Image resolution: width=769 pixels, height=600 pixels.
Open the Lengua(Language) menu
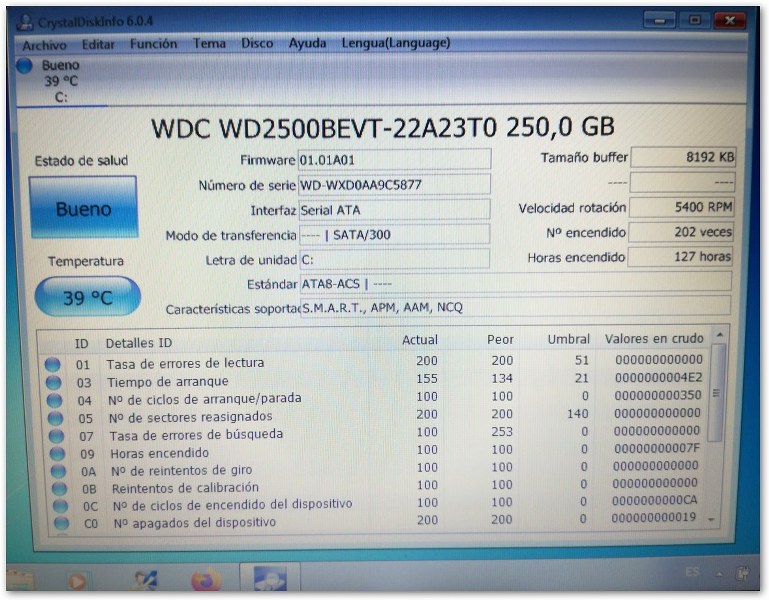point(396,43)
